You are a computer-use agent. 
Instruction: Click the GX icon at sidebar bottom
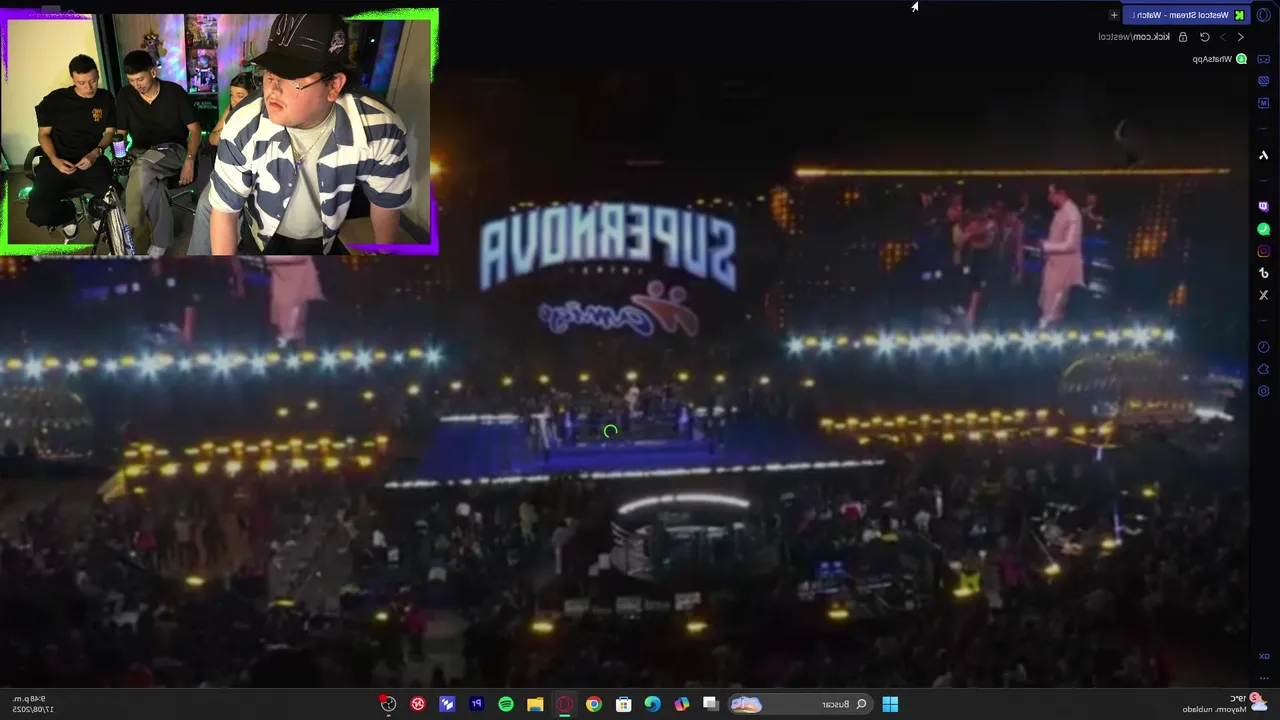[x=1263, y=657]
